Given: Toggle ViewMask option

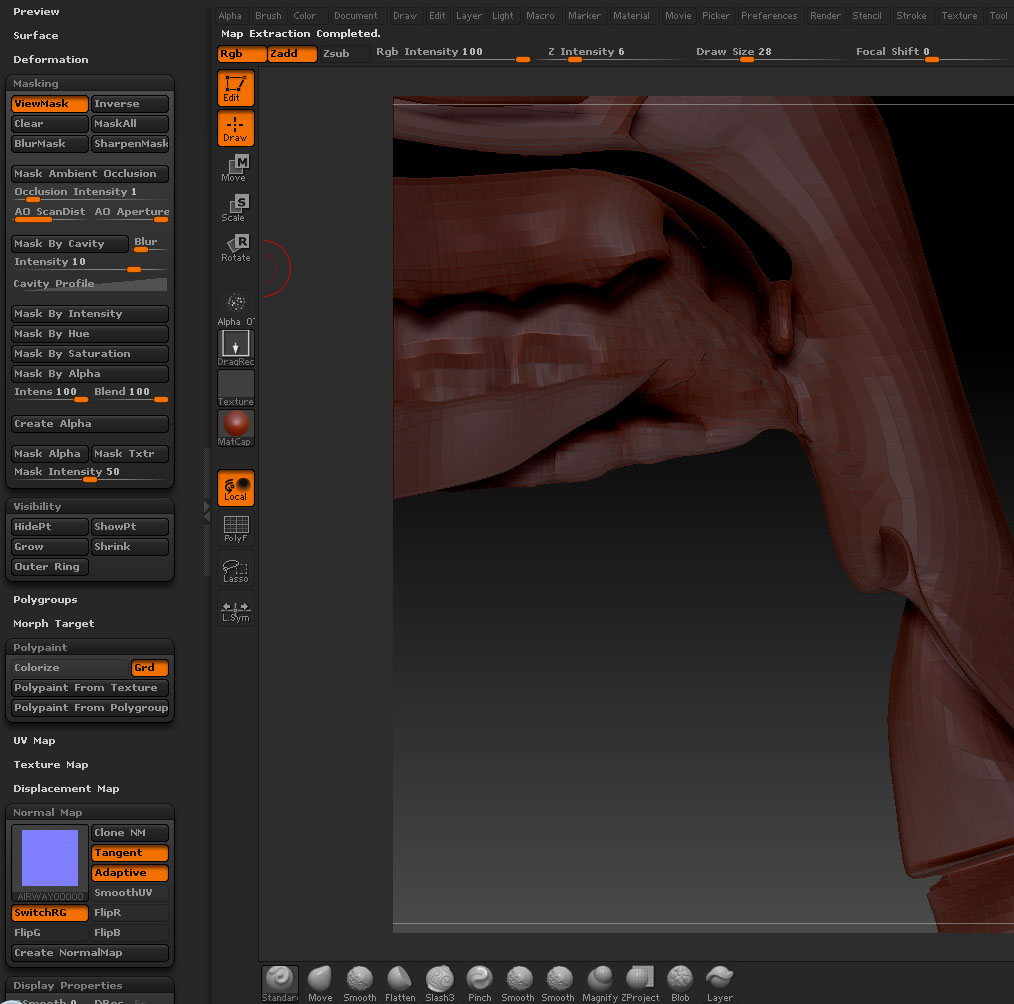Looking at the screenshot, I should coord(50,103).
